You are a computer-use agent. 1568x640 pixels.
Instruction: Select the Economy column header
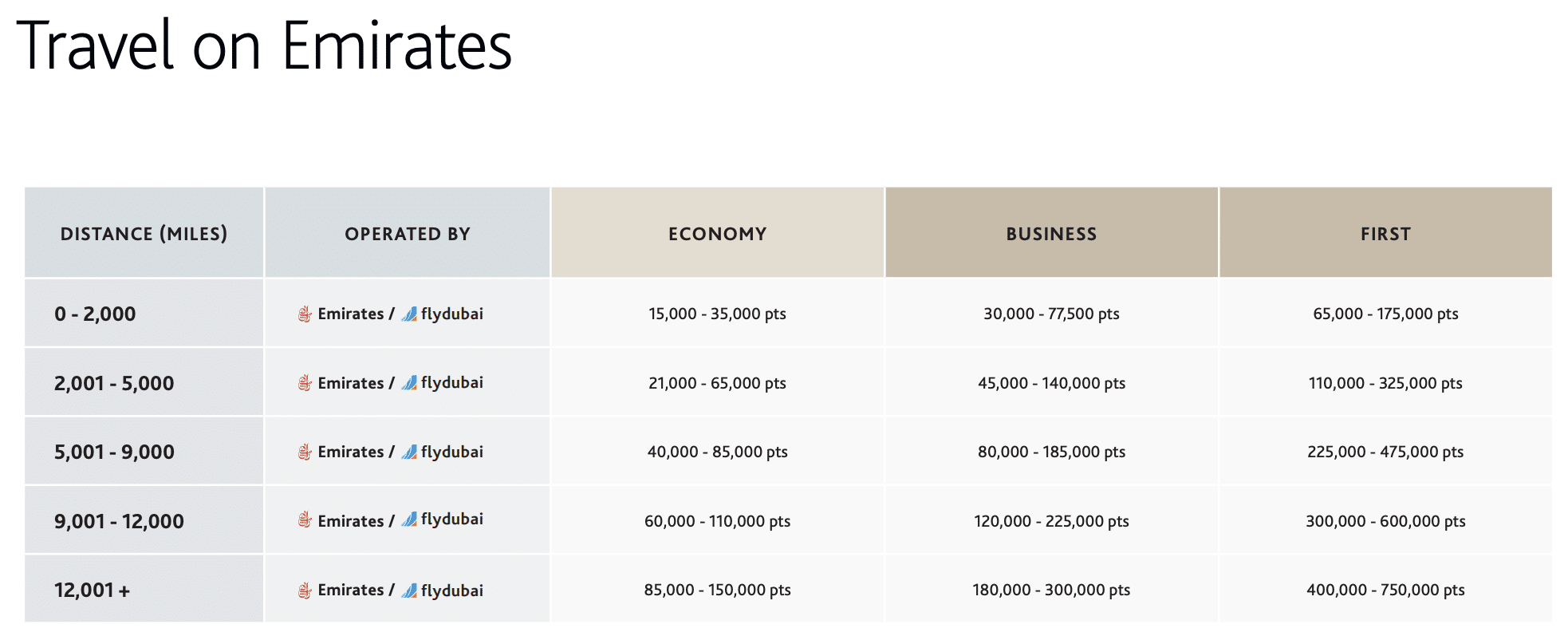click(717, 234)
